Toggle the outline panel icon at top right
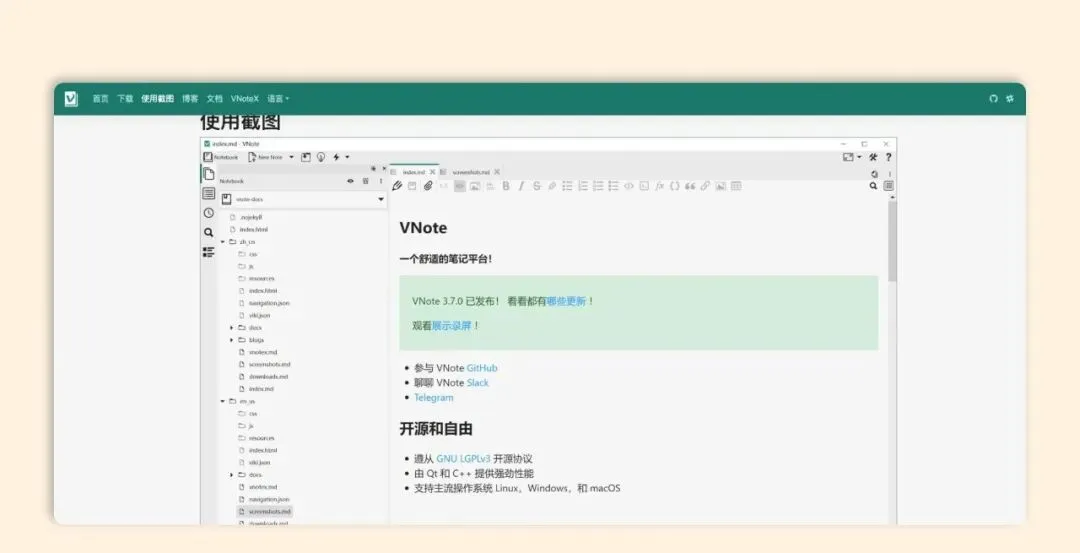 (889, 186)
